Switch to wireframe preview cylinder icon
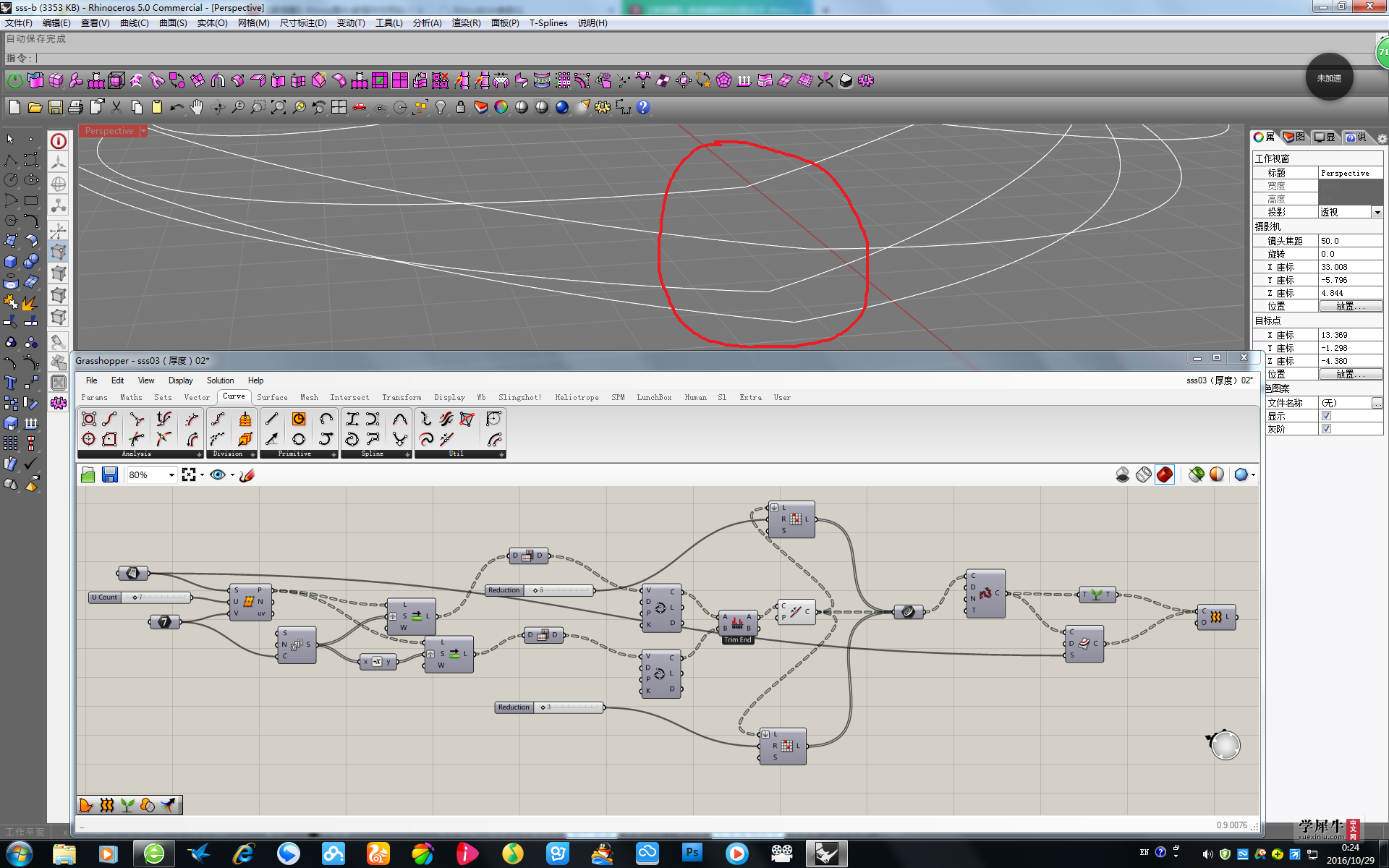The width and height of the screenshot is (1389, 868). 1144,475
